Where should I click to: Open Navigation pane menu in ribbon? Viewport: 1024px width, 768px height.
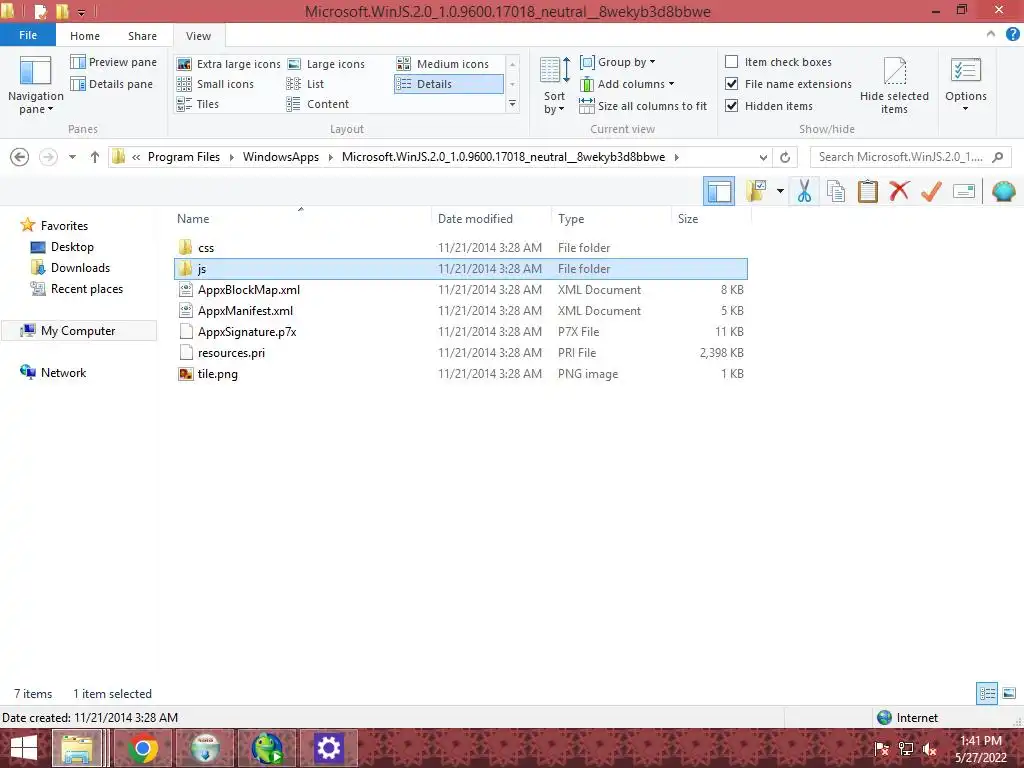[35, 85]
